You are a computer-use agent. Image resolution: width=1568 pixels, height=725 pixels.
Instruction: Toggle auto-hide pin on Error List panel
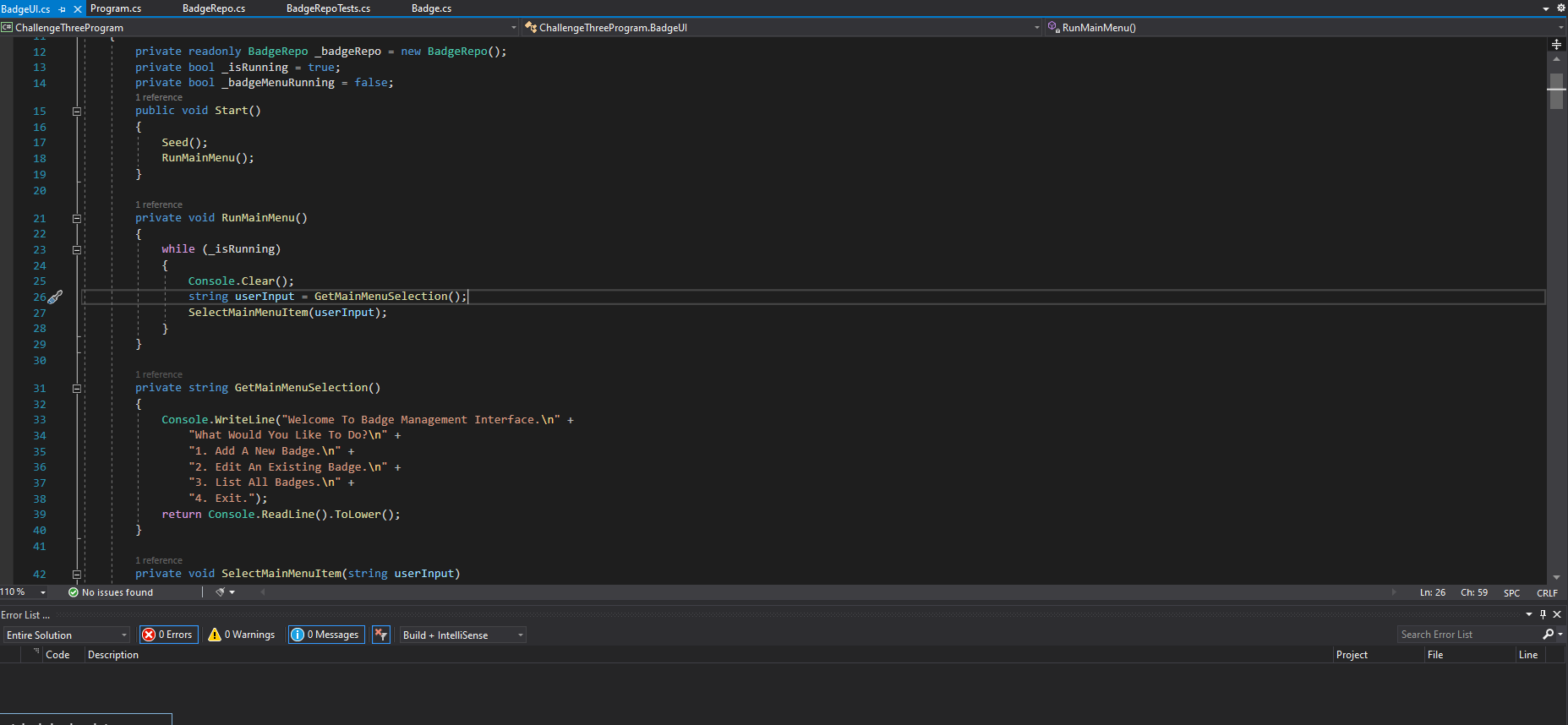click(1543, 614)
